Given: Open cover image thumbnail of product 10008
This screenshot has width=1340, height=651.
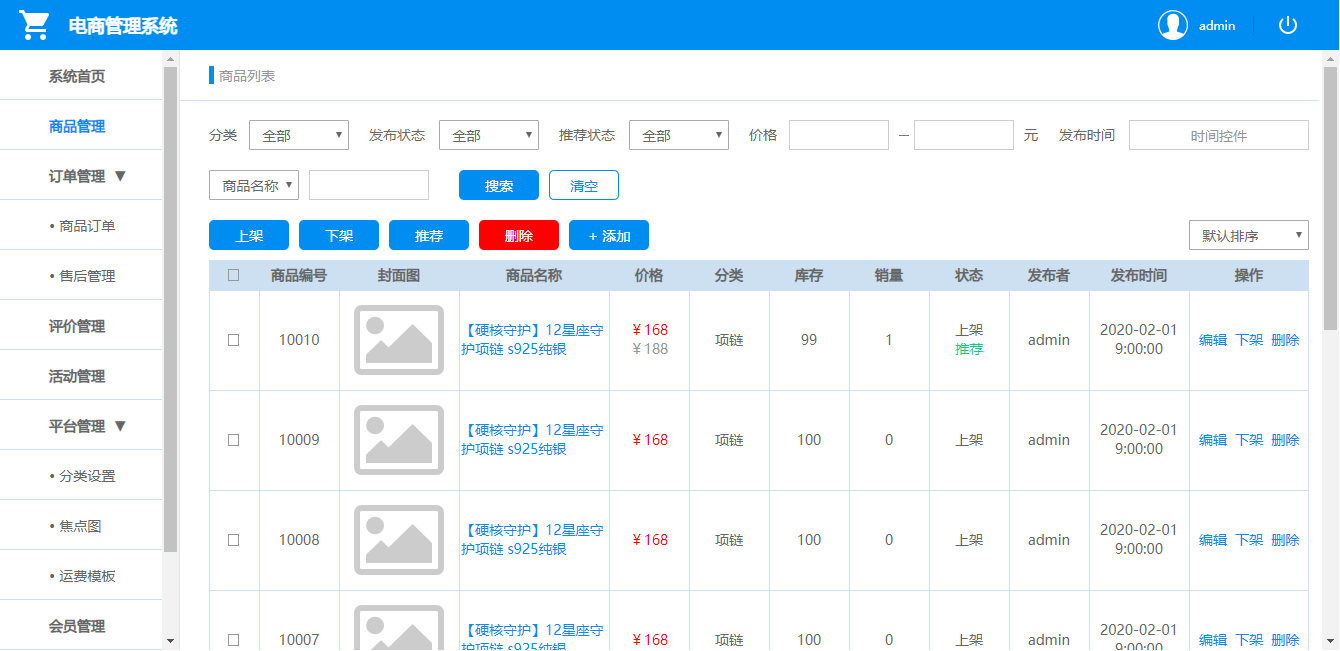Looking at the screenshot, I should click(399, 540).
